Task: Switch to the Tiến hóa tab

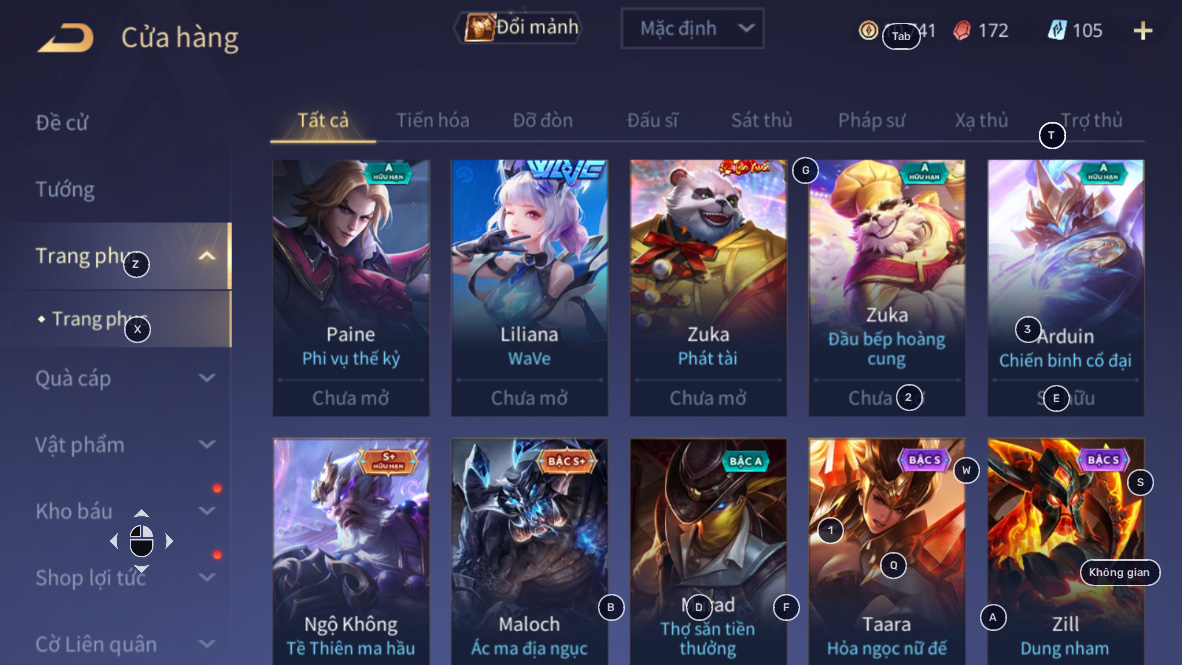Action: pyautogui.click(x=433, y=120)
